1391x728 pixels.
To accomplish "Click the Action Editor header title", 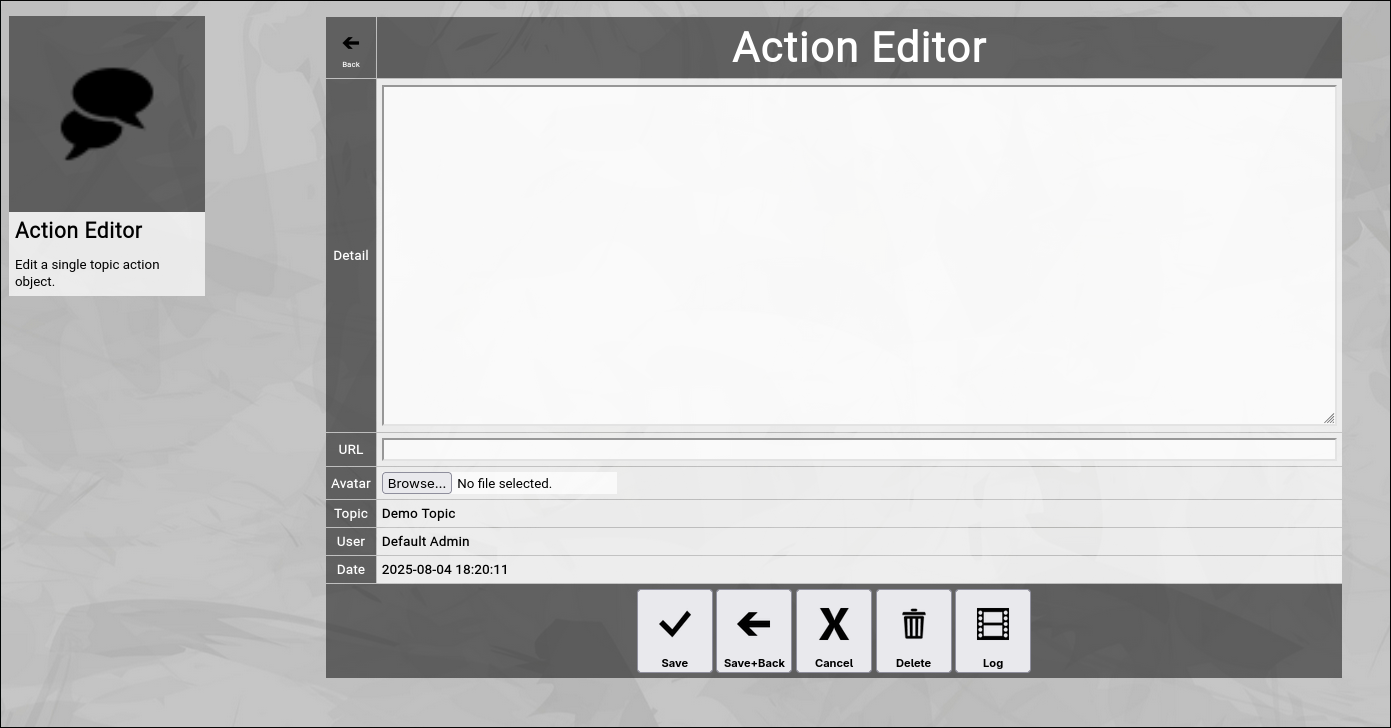I will (x=859, y=47).
